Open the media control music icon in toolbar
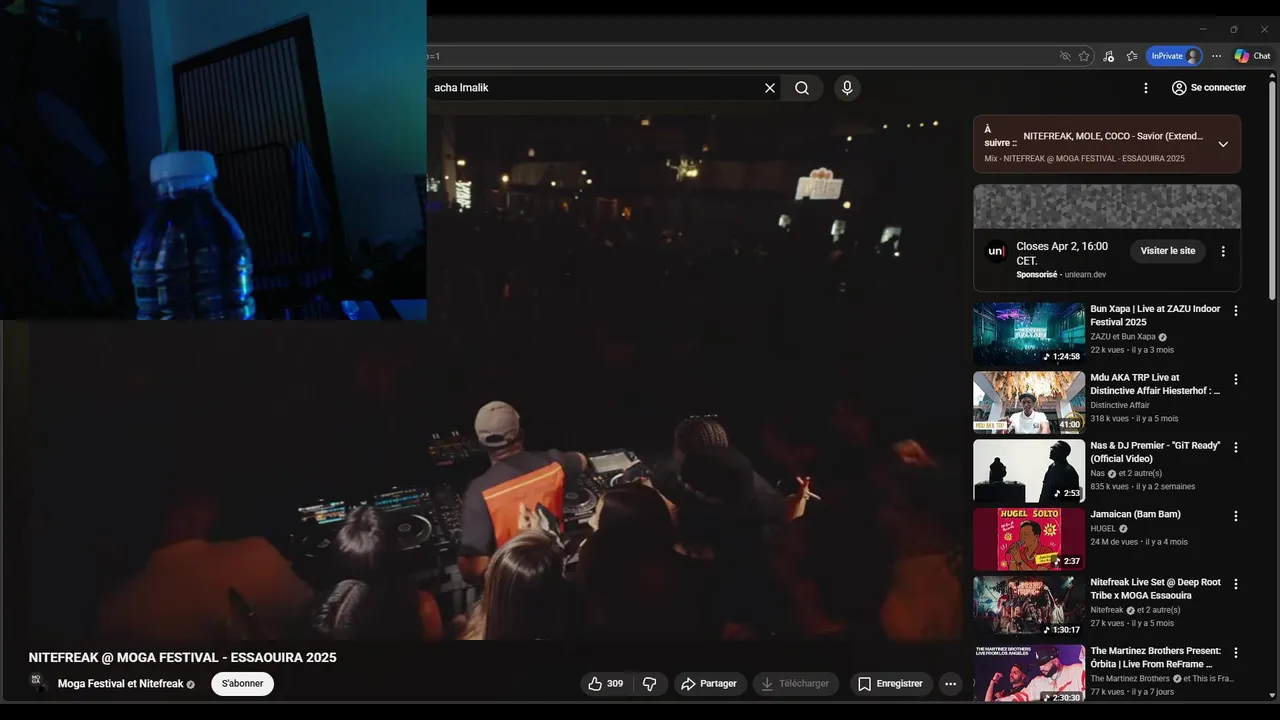The image size is (1280, 720). pos(1108,56)
